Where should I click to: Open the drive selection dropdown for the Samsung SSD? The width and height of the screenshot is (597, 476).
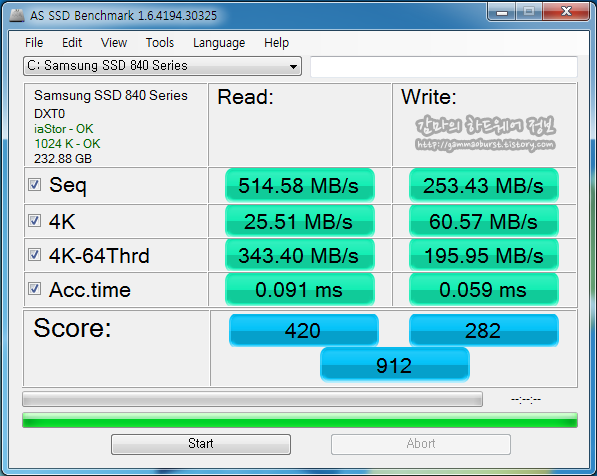coord(162,66)
